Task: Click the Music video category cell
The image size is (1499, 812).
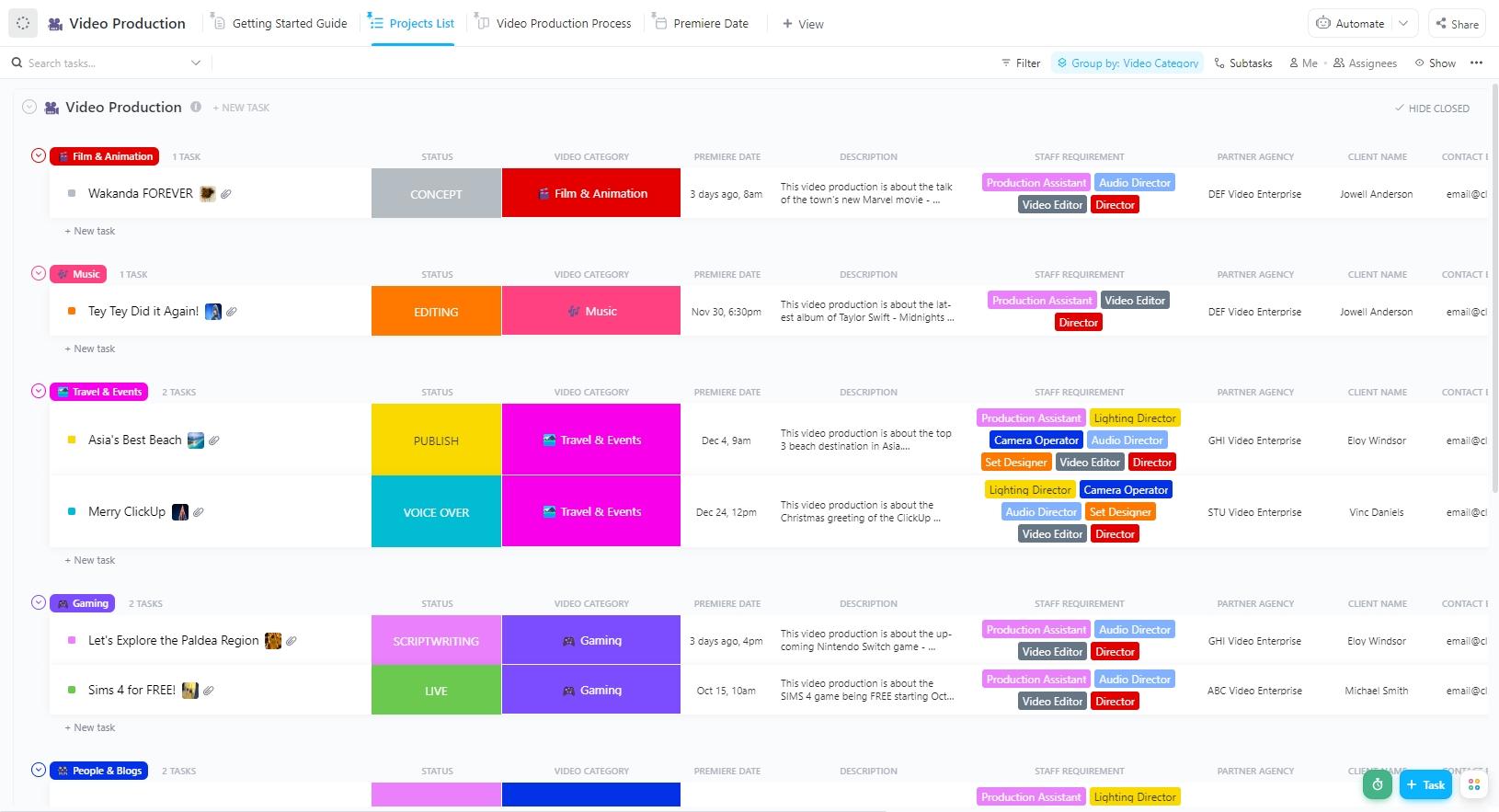Action: pos(591,311)
